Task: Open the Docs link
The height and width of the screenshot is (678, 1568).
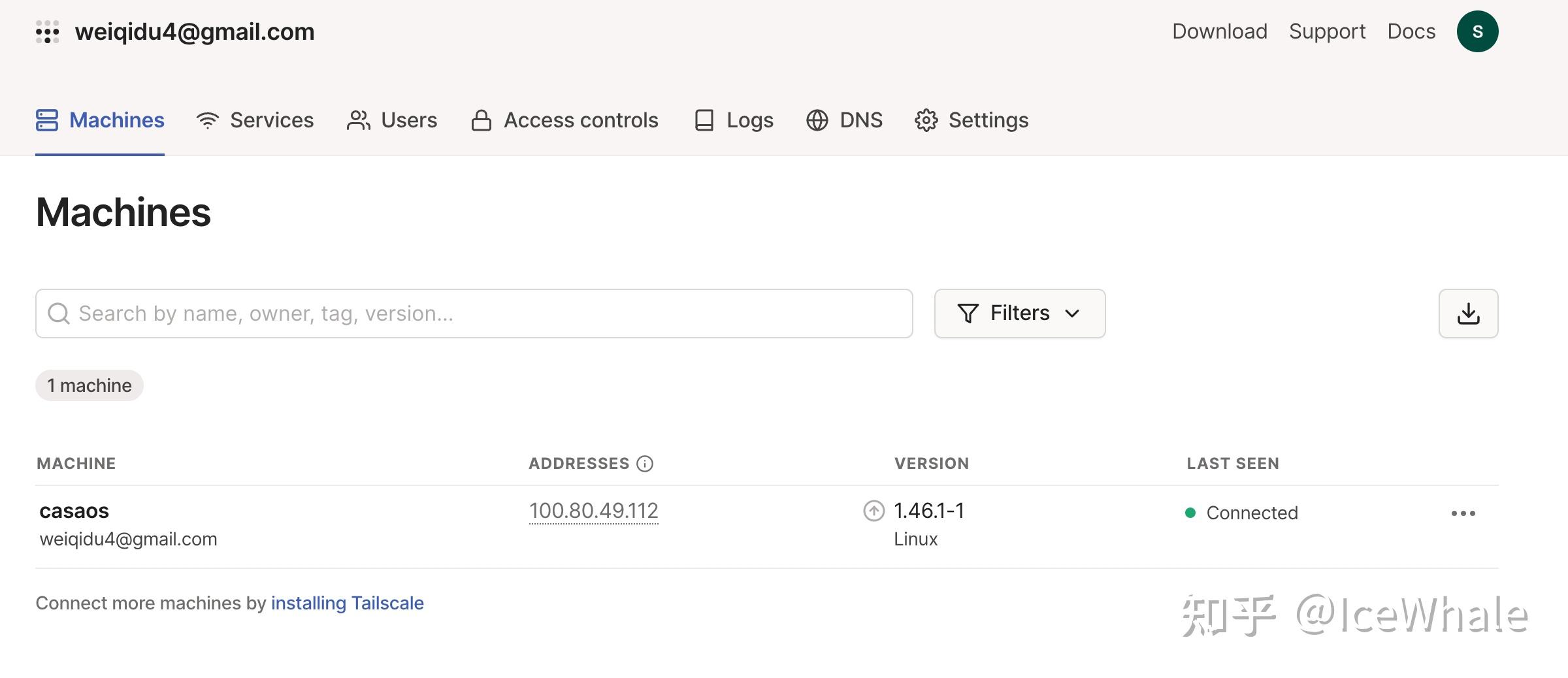Action: [x=1411, y=31]
